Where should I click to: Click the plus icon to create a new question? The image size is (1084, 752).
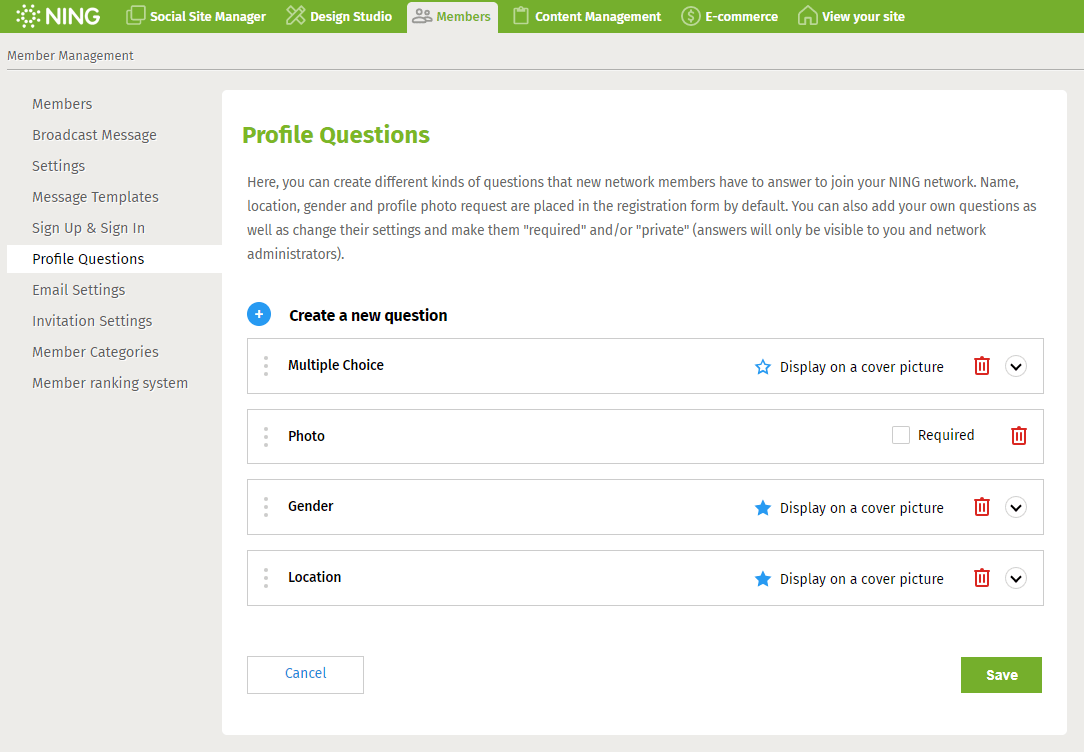click(x=259, y=313)
